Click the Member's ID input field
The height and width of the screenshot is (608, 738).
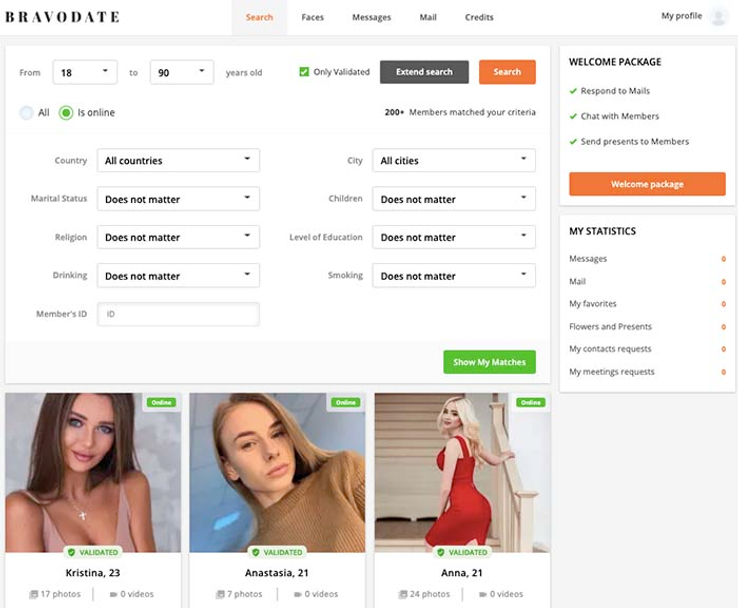point(178,314)
